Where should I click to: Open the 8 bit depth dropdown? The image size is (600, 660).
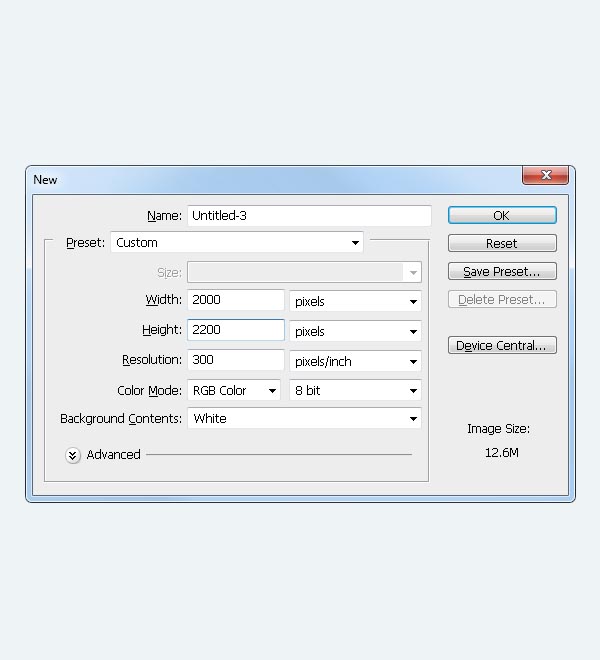point(355,391)
